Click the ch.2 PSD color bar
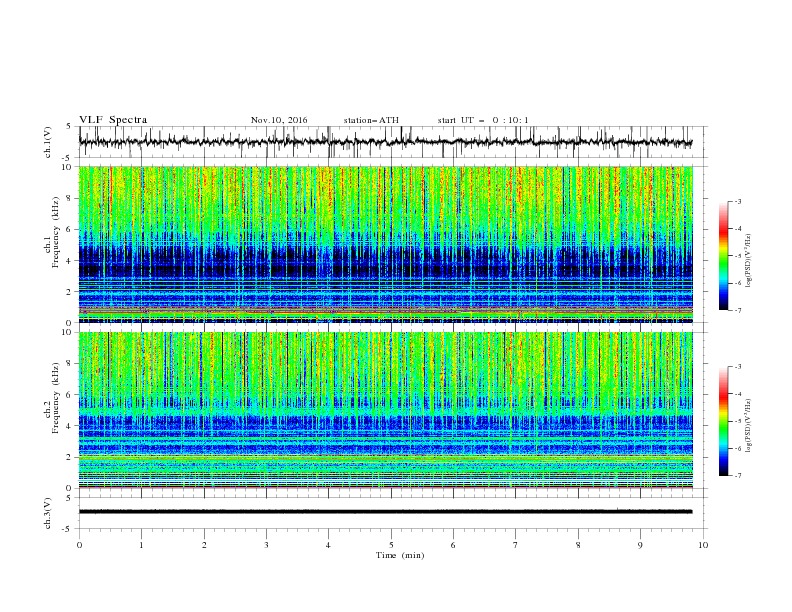The width and height of the screenshot is (792, 612). pos(723,421)
